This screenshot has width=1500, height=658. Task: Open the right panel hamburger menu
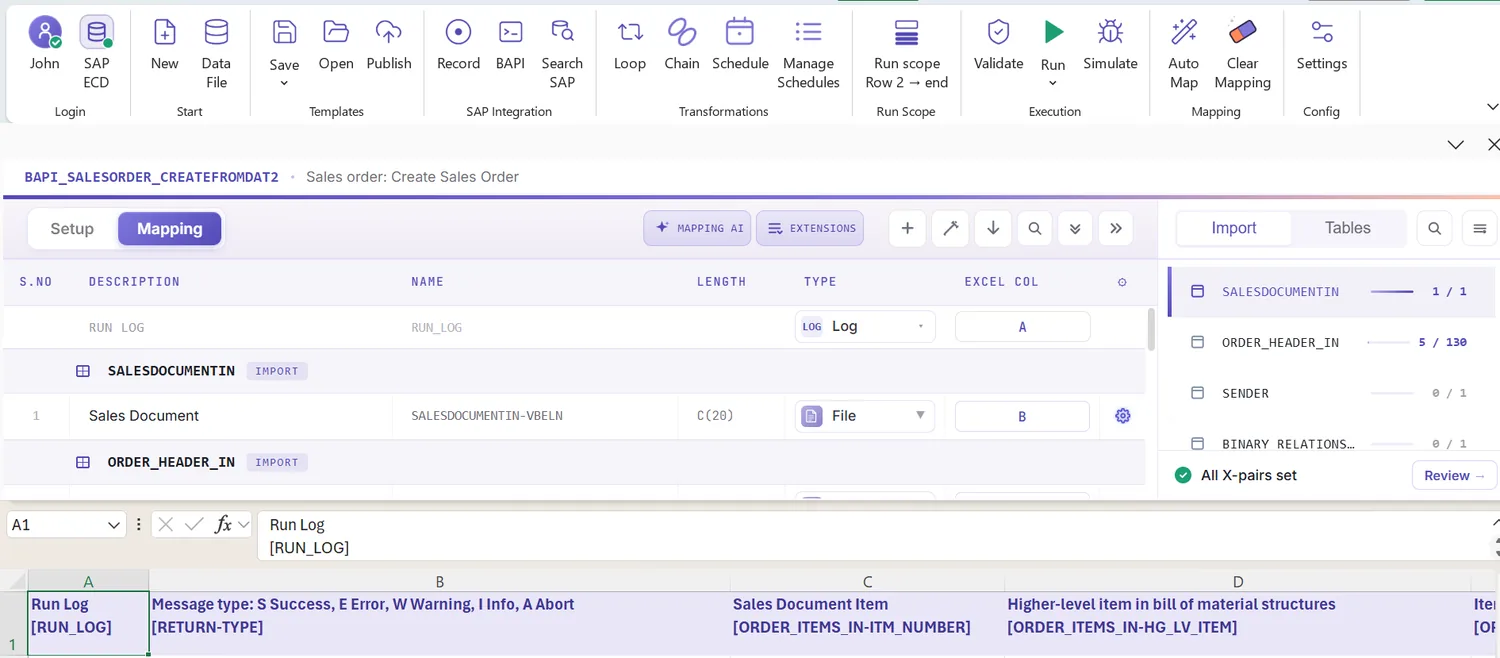point(1480,228)
